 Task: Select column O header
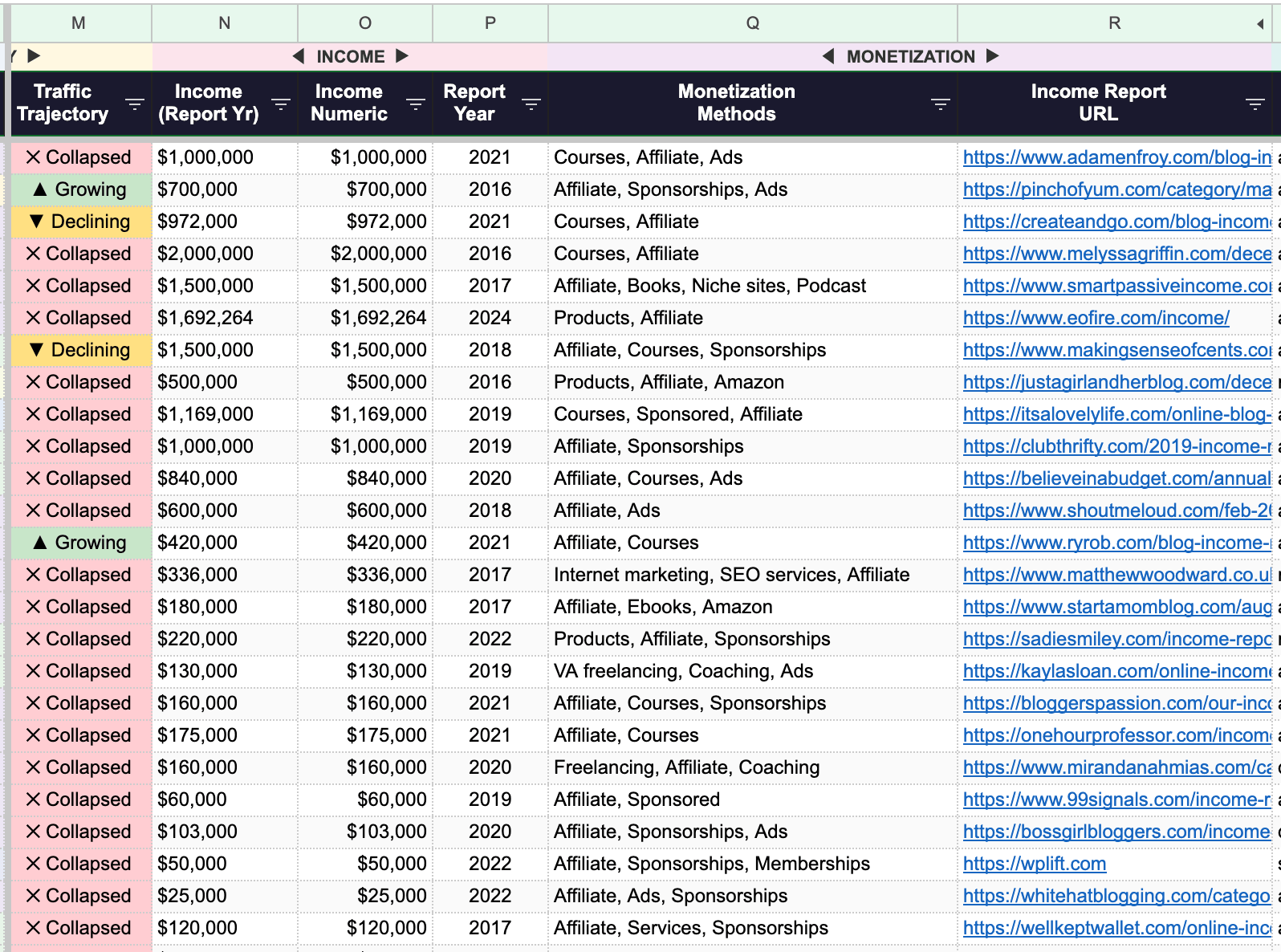coord(365,23)
